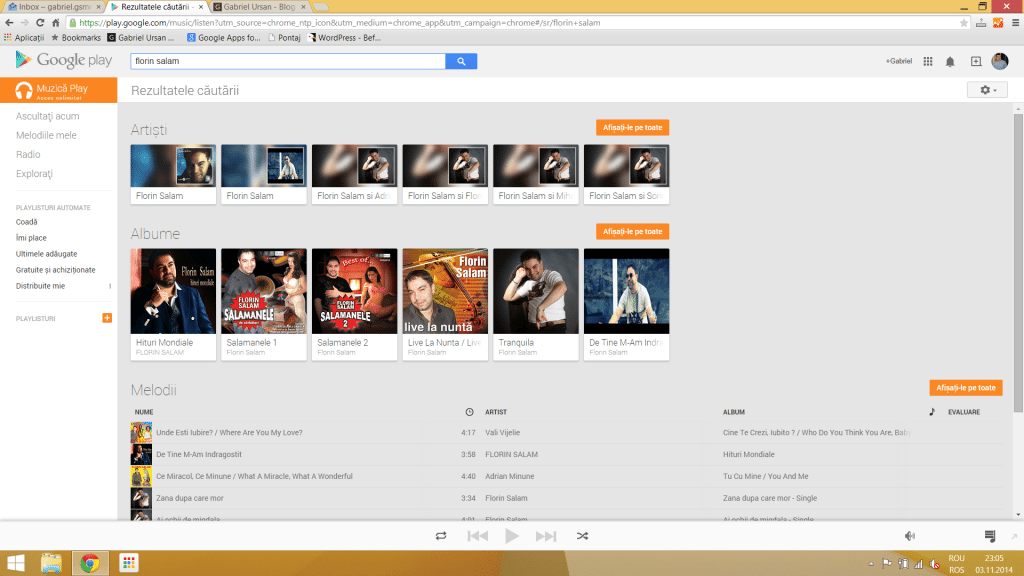Open the notifications bell
The height and width of the screenshot is (576, 1024).
point(950,61)
